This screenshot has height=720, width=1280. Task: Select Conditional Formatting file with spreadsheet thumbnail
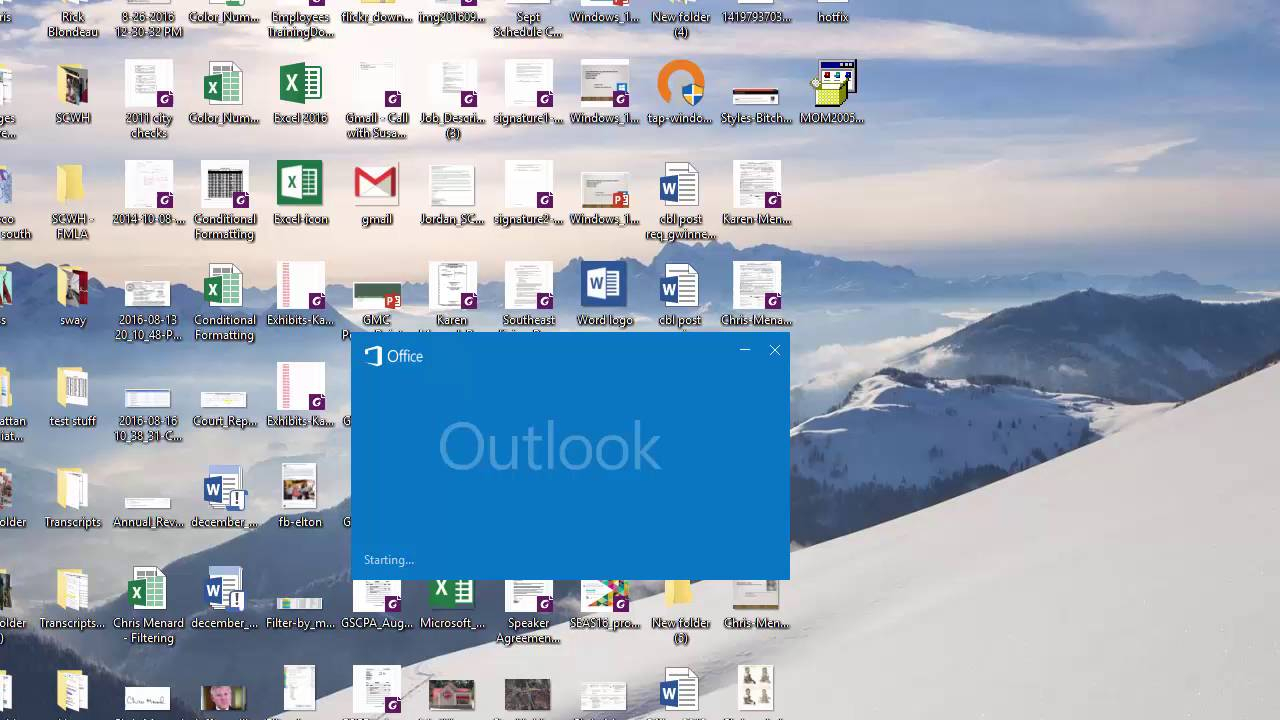(x=224, y=184)
